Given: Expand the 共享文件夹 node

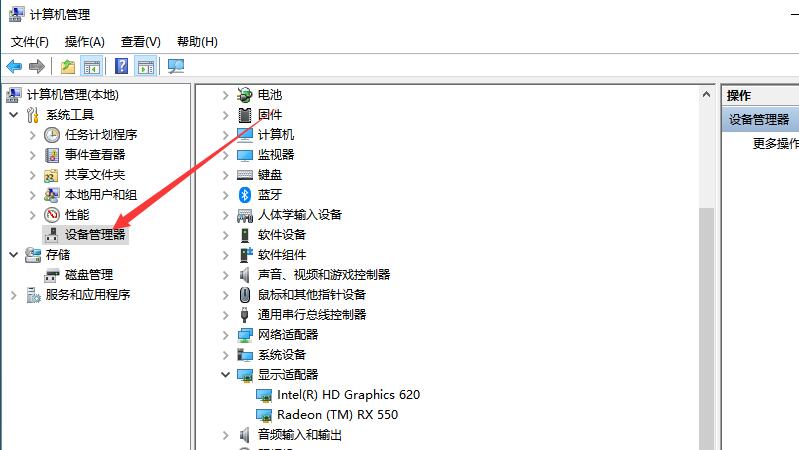Looking at the screenshot, I should (x=32, y=175).
